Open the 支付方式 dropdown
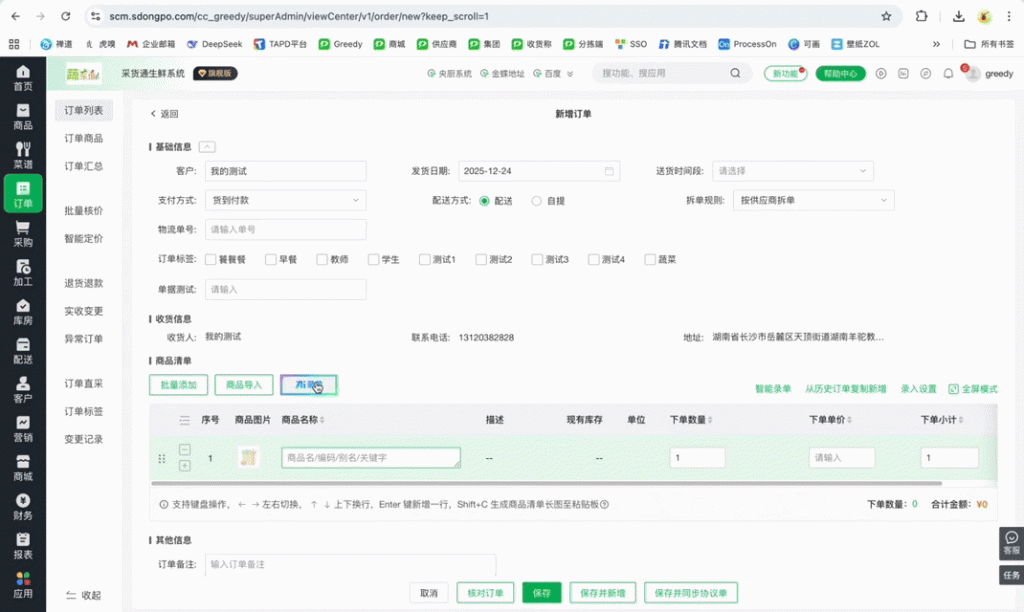The height and width of the screenshot is (612, 1024). pos(285,201)
